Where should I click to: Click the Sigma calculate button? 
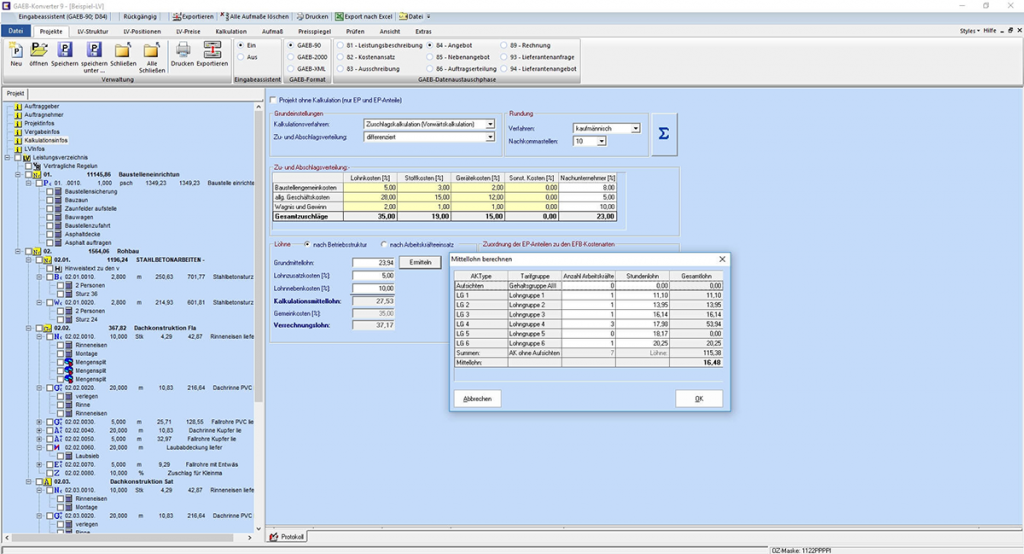[664, 134]
